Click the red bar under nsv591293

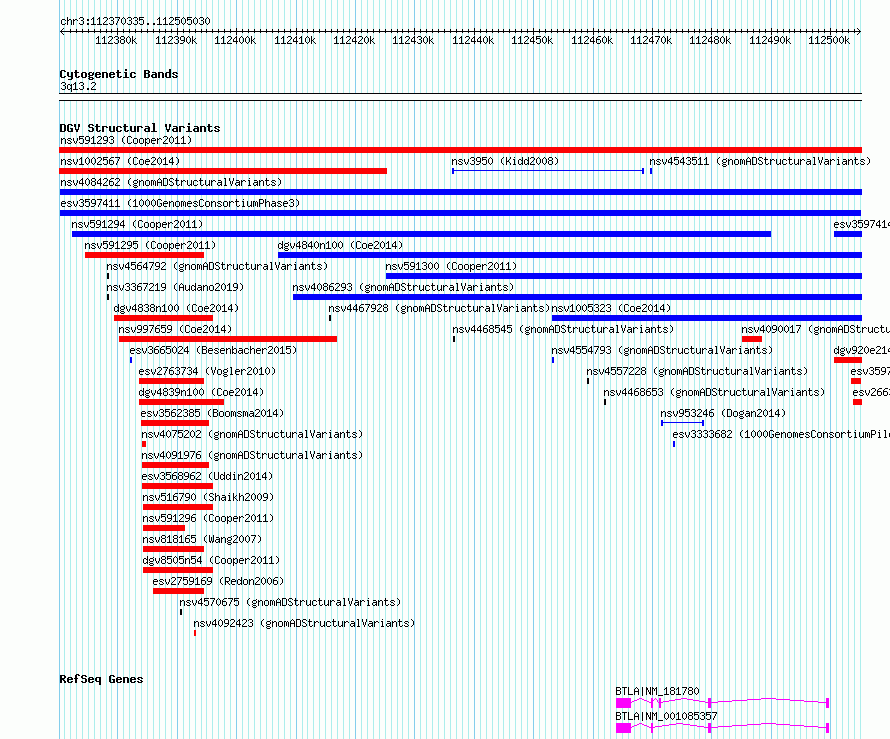[x=460, y=150]
